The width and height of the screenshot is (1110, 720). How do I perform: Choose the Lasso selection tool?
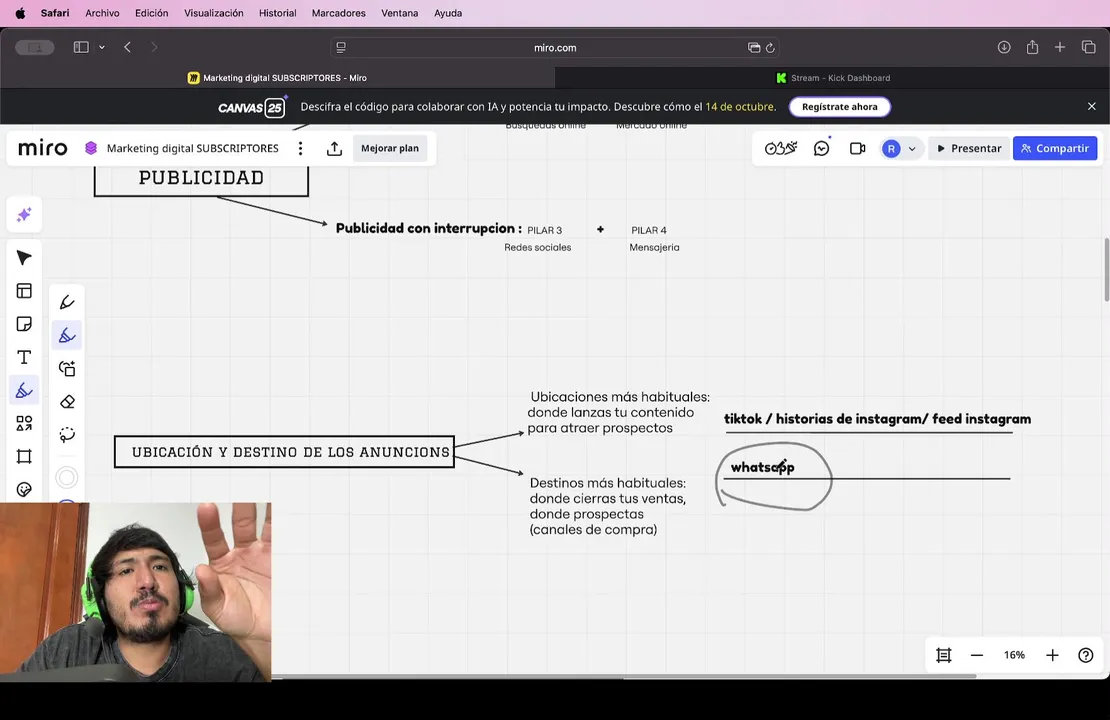tap(67, 435)
